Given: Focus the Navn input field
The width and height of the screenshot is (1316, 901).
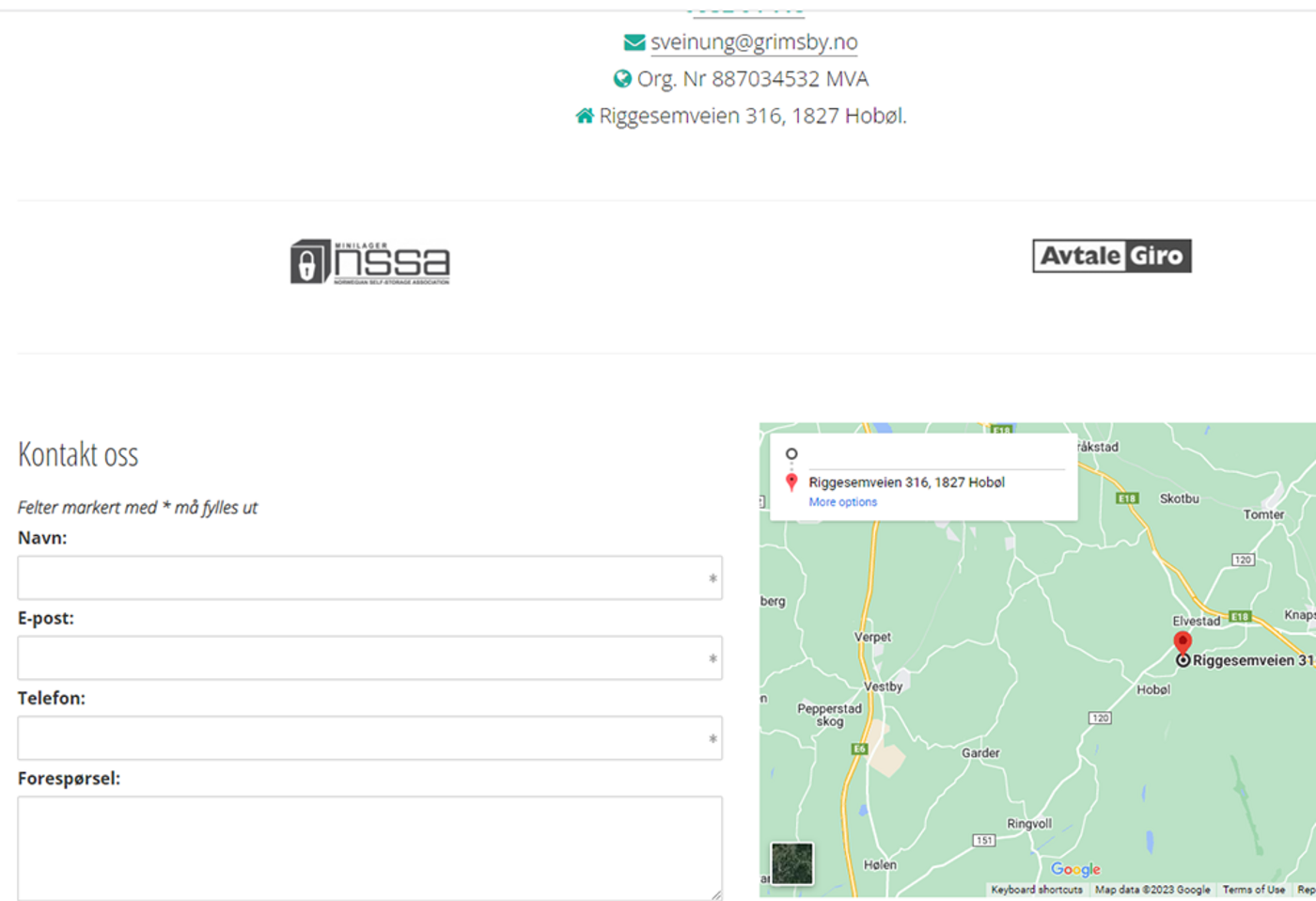Looking at the screenshot, I should click(x=369, y=577).
